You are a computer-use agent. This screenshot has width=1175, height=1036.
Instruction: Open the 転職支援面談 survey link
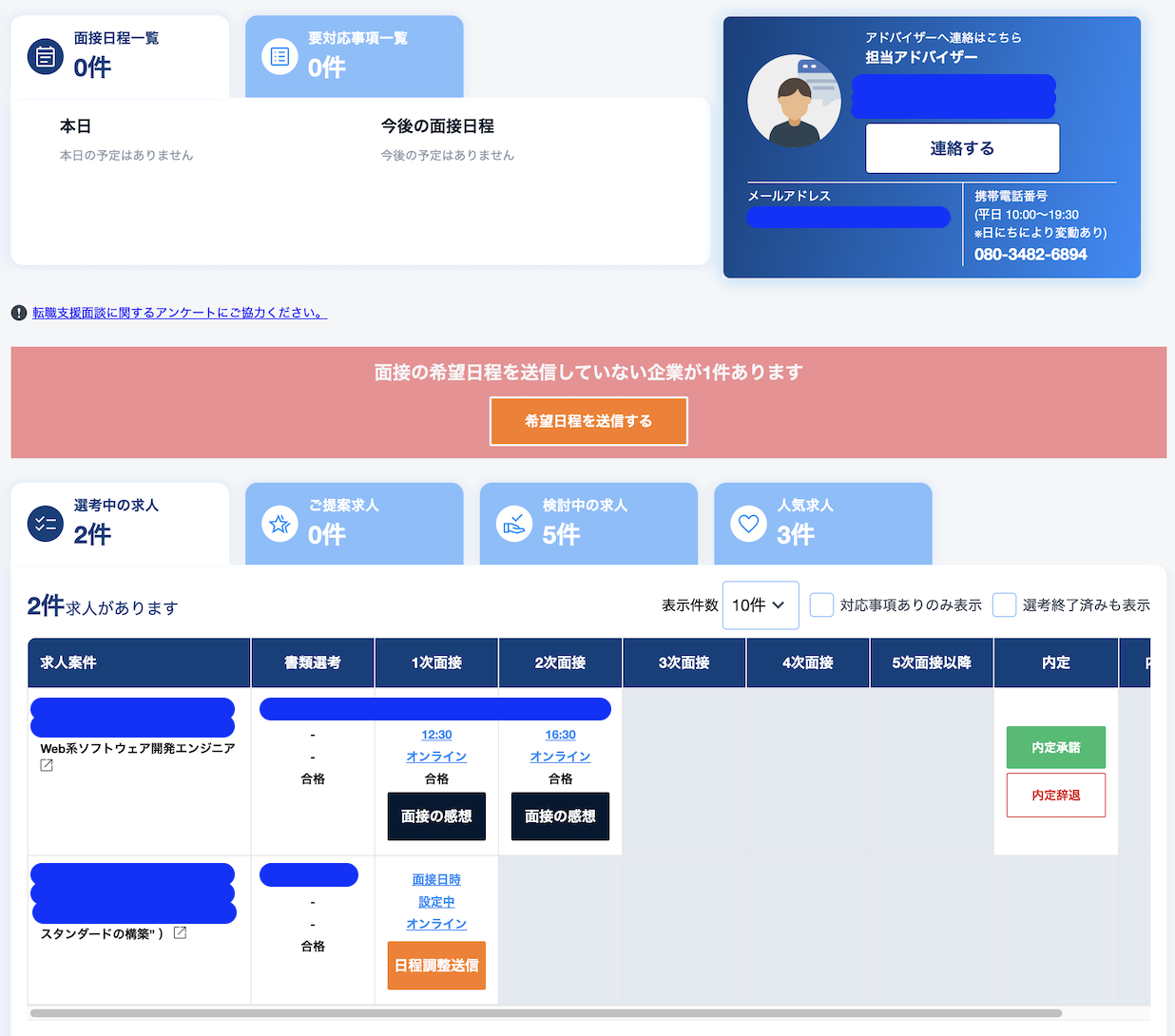click(180, 313)
